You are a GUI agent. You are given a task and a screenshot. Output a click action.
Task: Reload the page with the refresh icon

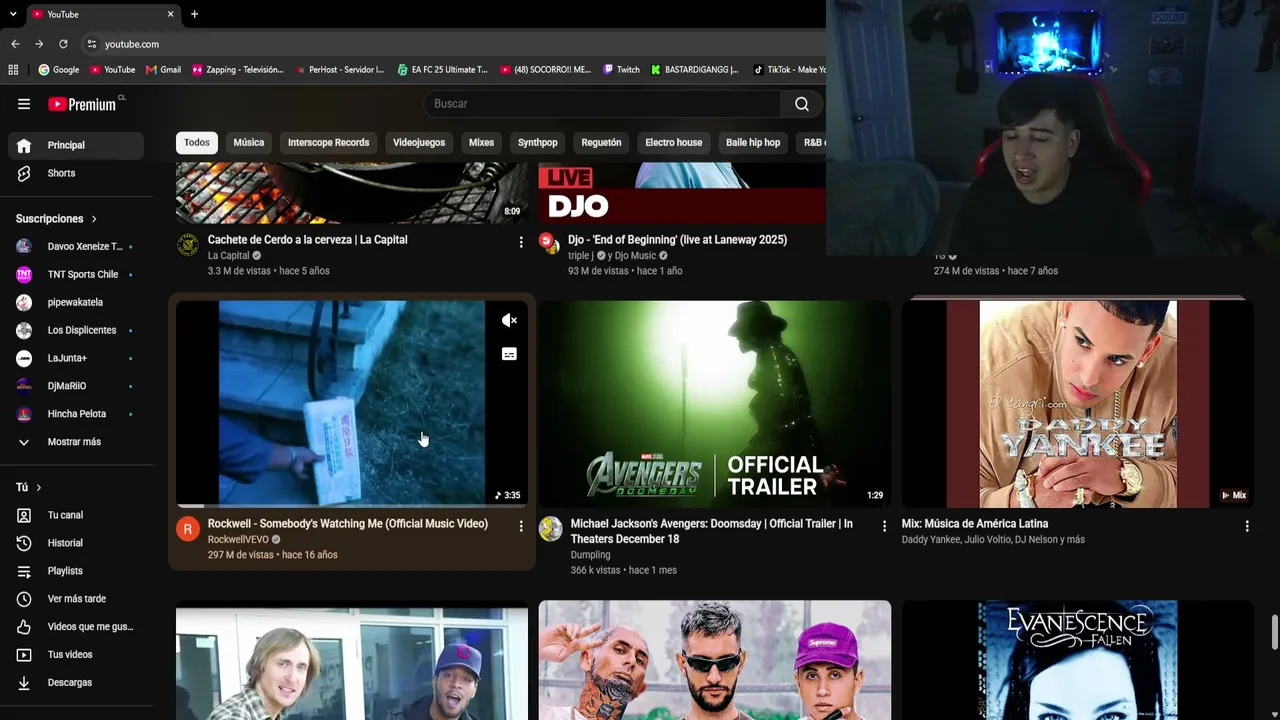point(63,44)
